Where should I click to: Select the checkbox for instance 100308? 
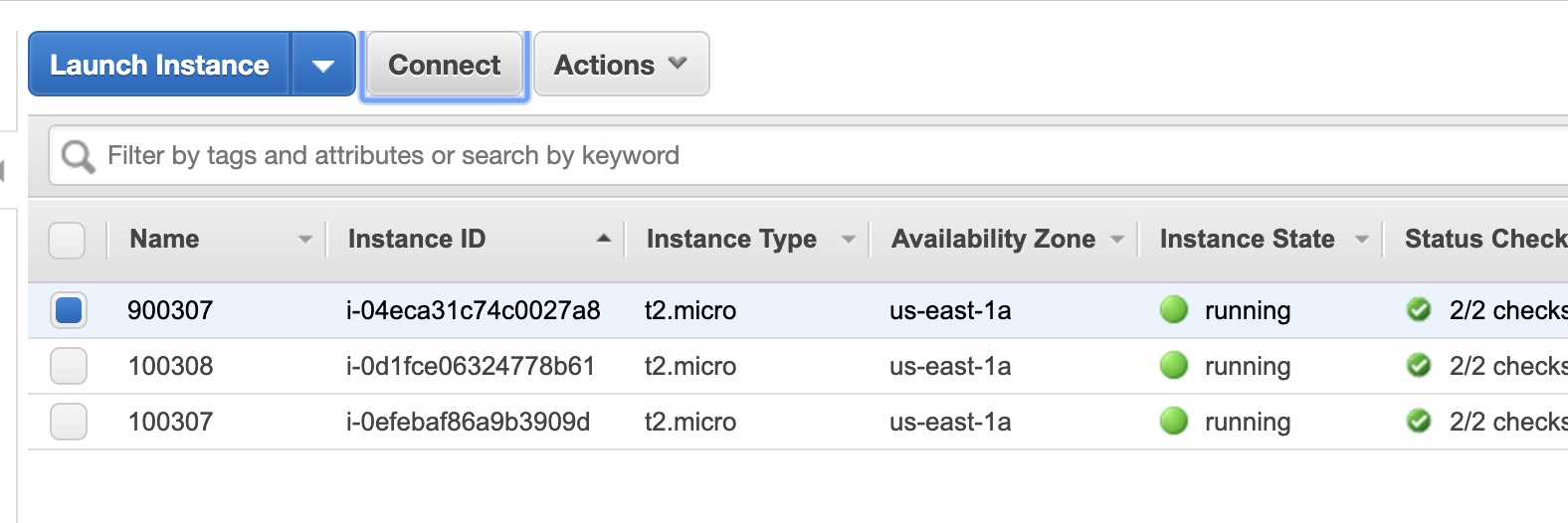tap(69, 366)
